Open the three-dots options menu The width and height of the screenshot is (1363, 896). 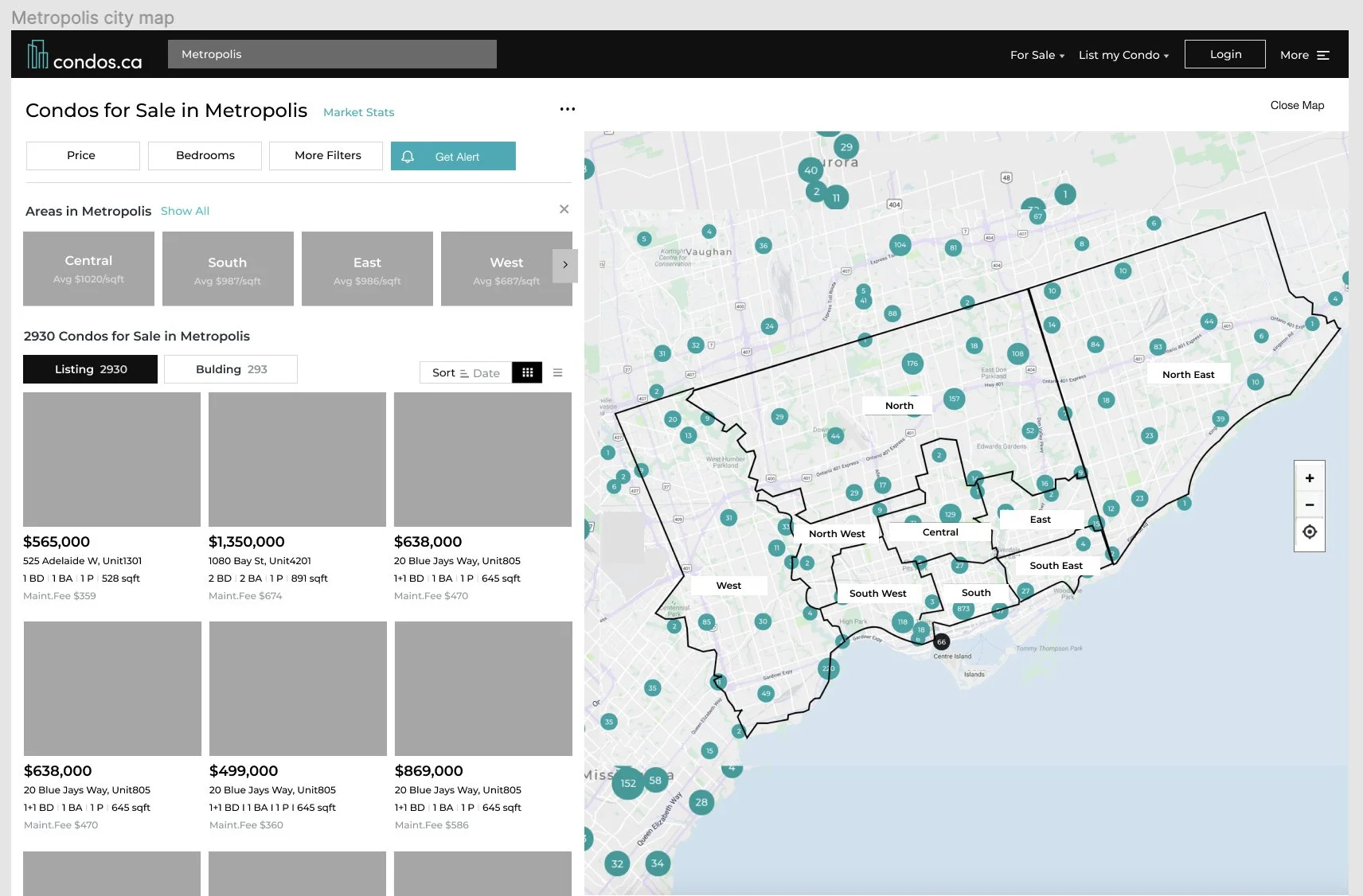[x=567, y=109]
